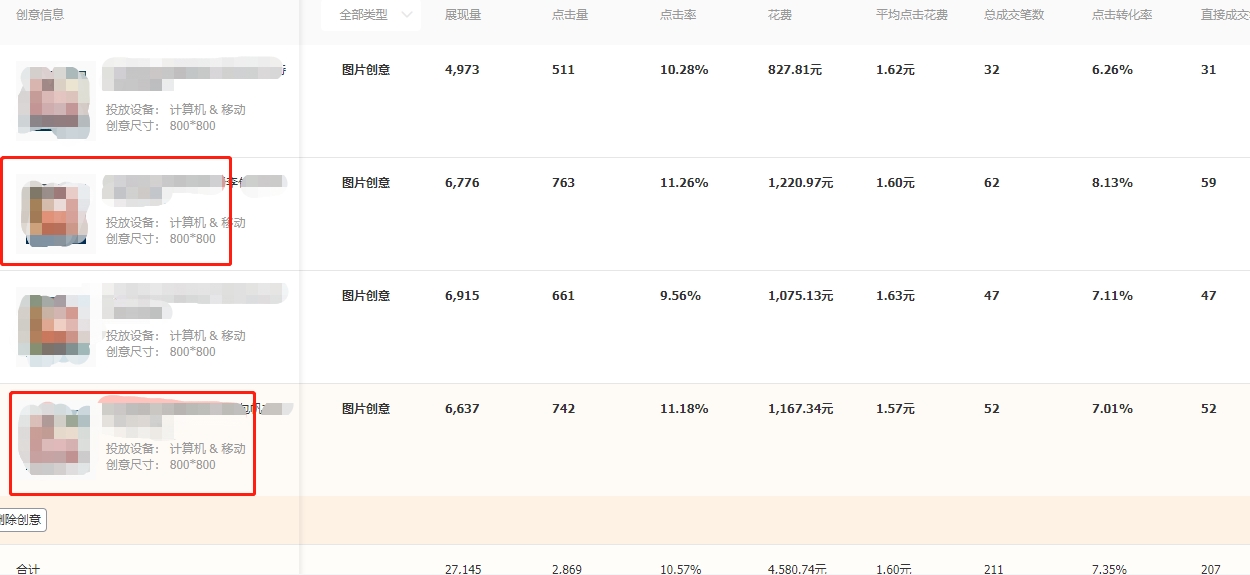Open the 全部类型 filter dropdown
The width and height of the screenshot is (1250, 575).
pos(375,15)
